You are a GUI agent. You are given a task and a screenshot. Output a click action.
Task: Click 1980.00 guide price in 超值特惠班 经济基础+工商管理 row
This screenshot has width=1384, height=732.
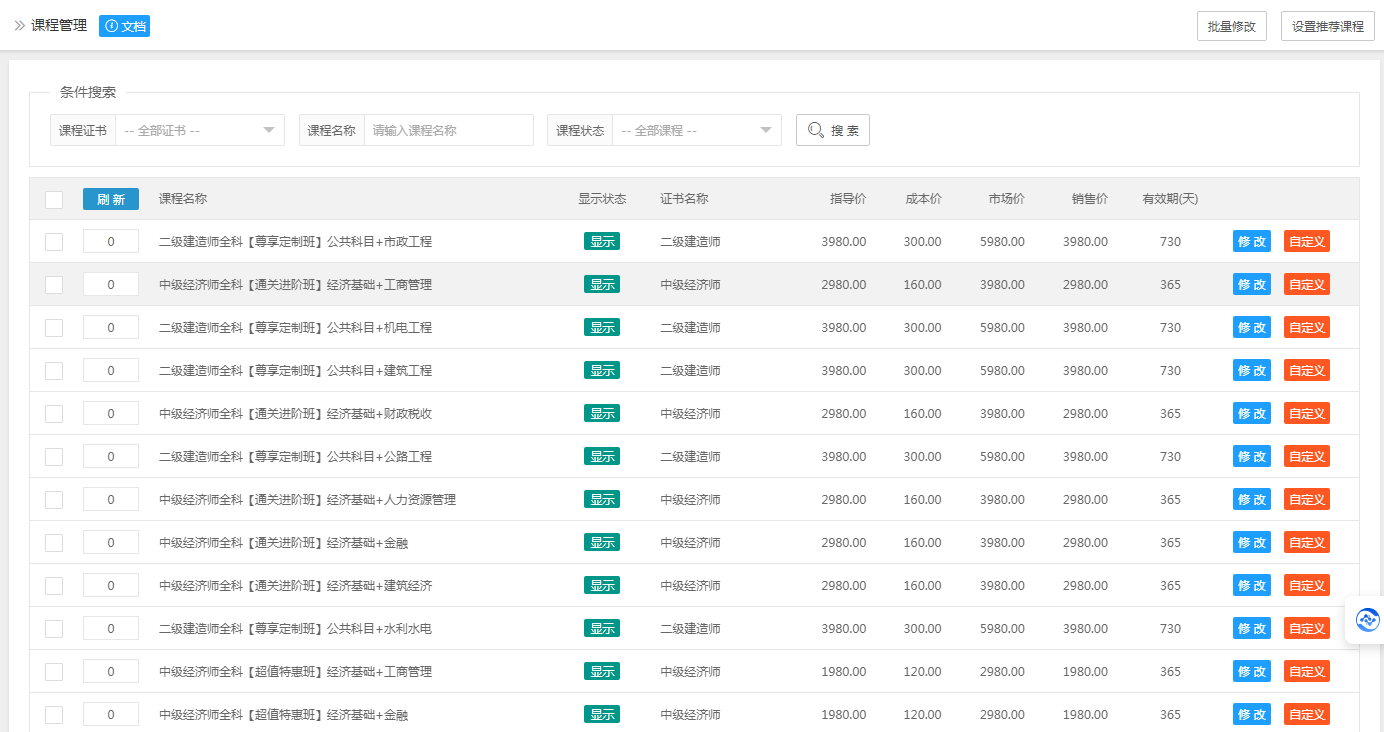point(844,672)
